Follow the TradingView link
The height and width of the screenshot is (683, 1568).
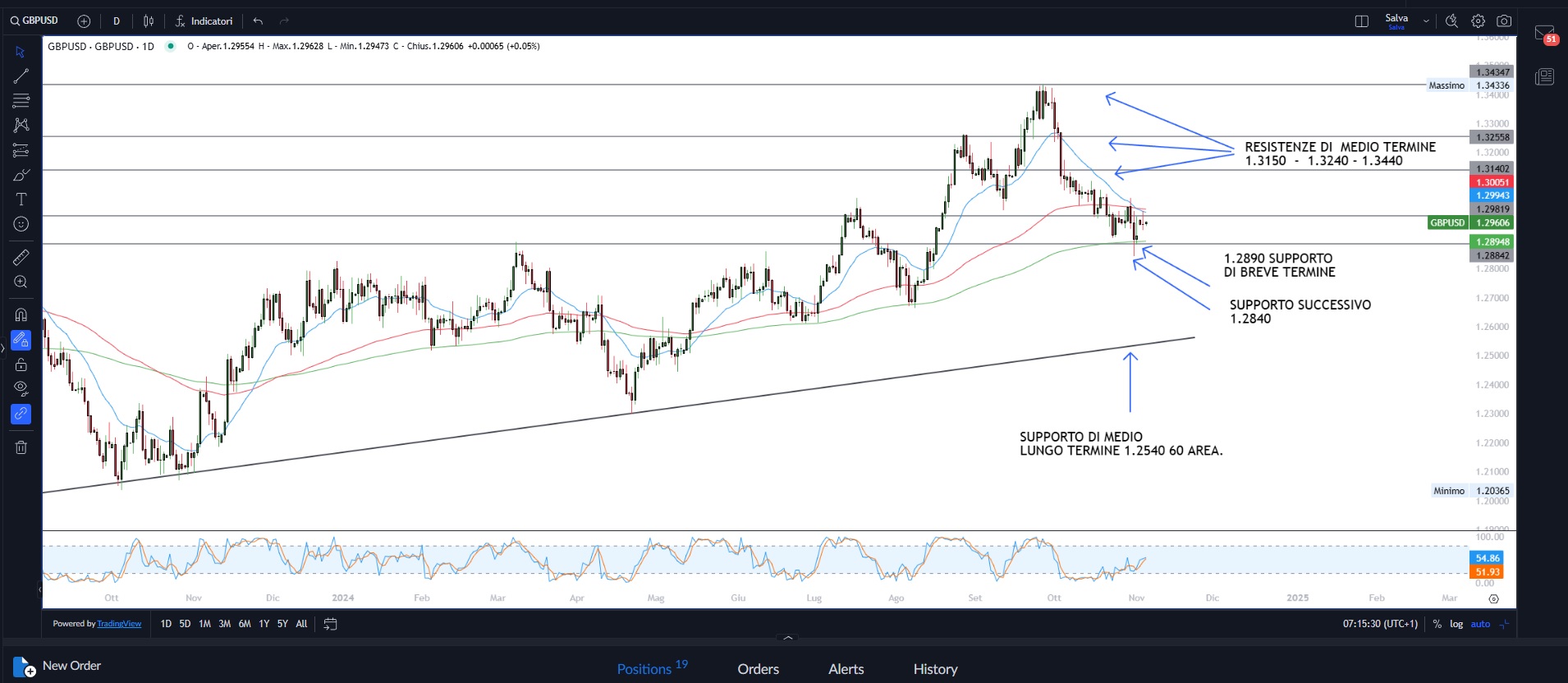[119, 624]
